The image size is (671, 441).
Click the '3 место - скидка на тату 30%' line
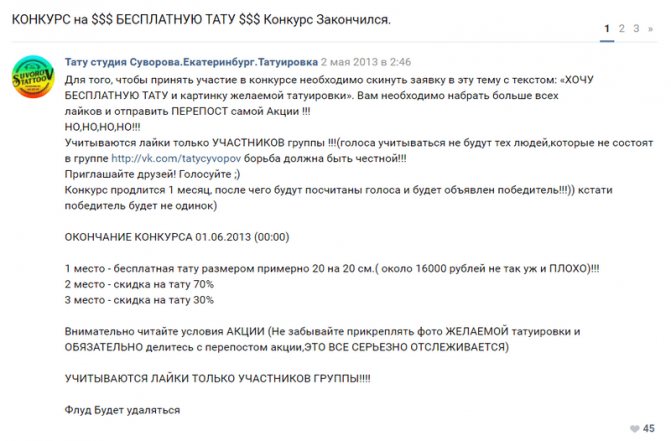tap(138, 298)
